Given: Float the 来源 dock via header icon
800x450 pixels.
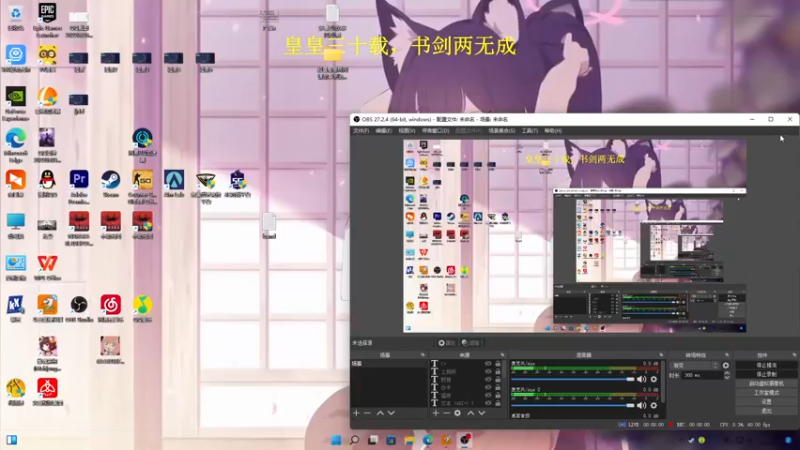Looking at the screenshot, I should (x=503, y=355).
